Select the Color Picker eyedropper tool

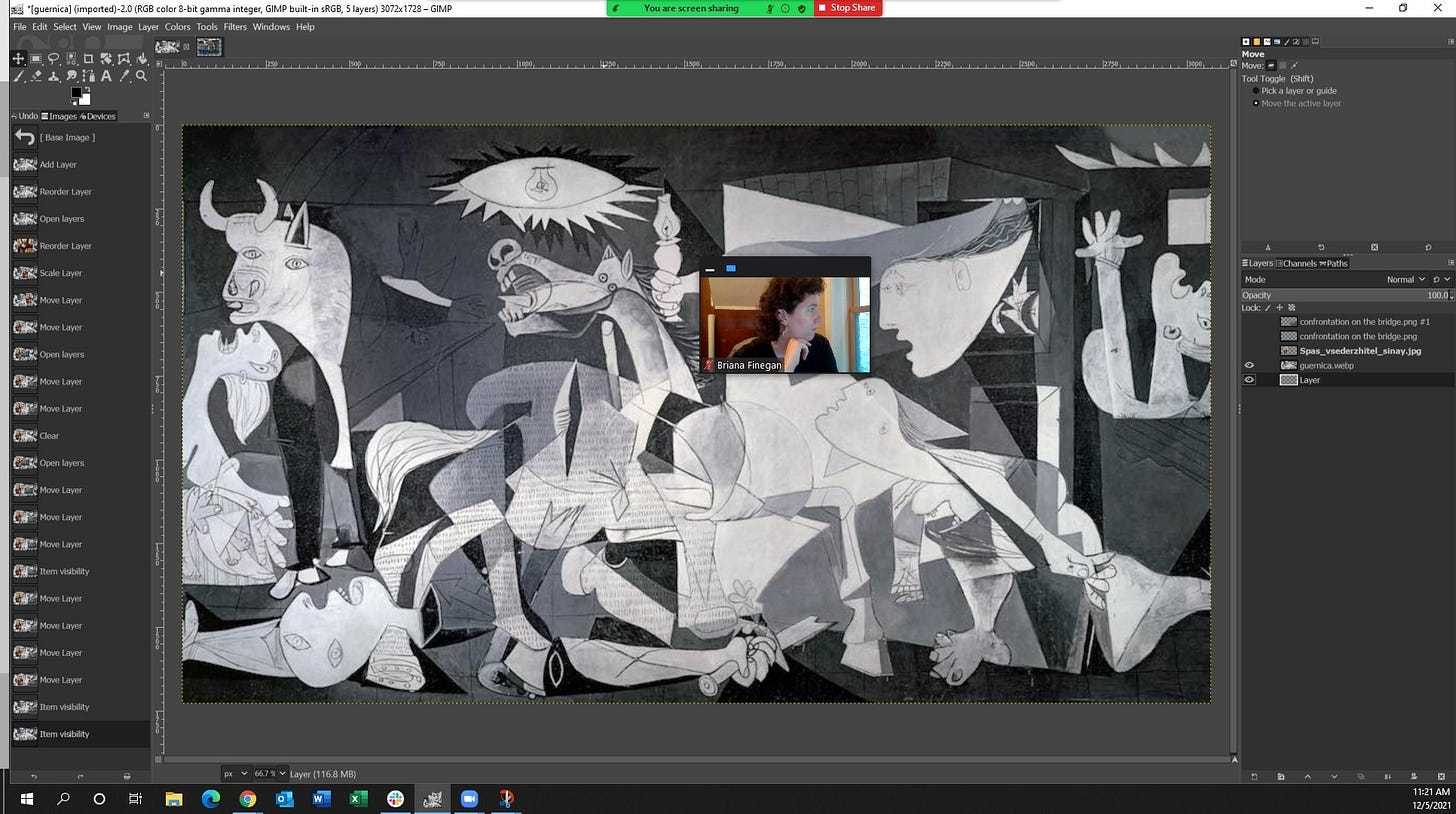point(123,76)
